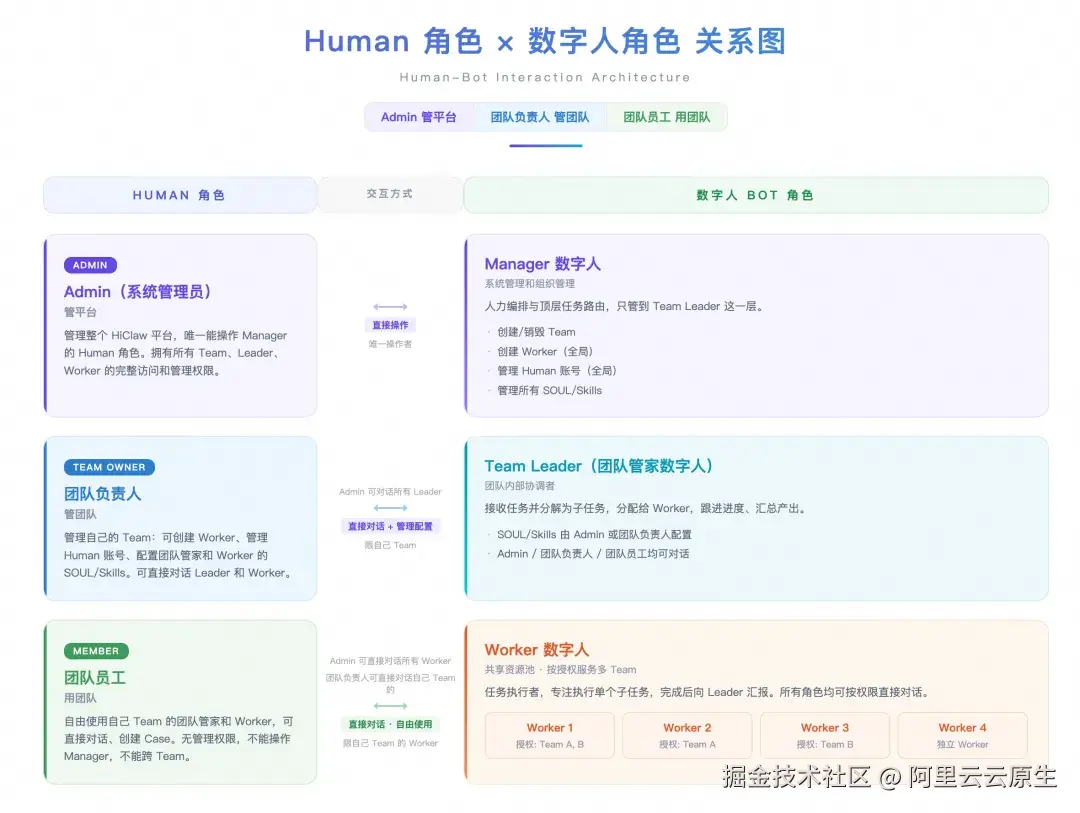Click the 独立 Worker 4 card

coord(962,734)
